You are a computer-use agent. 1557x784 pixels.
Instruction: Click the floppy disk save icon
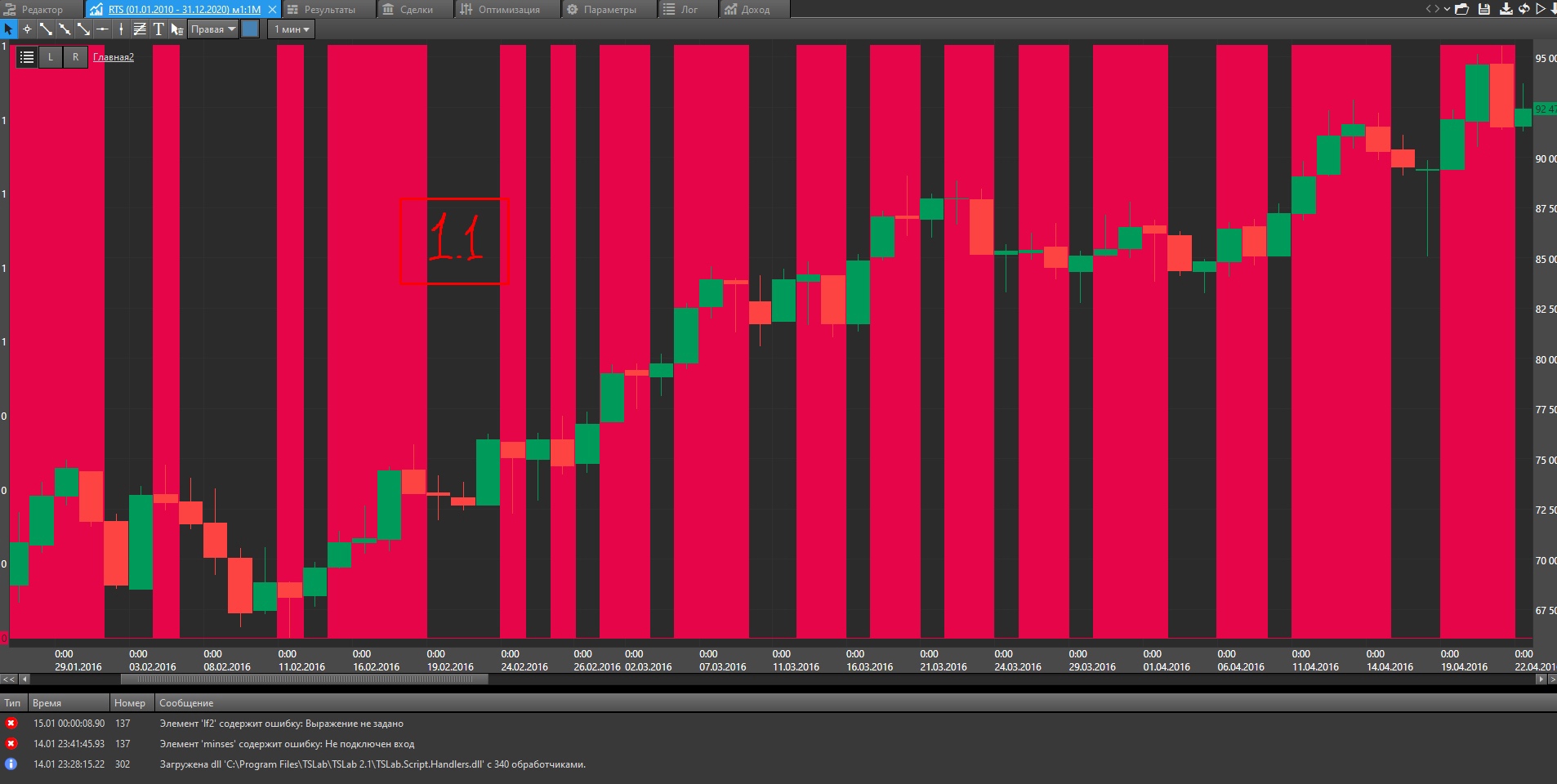1484,9
